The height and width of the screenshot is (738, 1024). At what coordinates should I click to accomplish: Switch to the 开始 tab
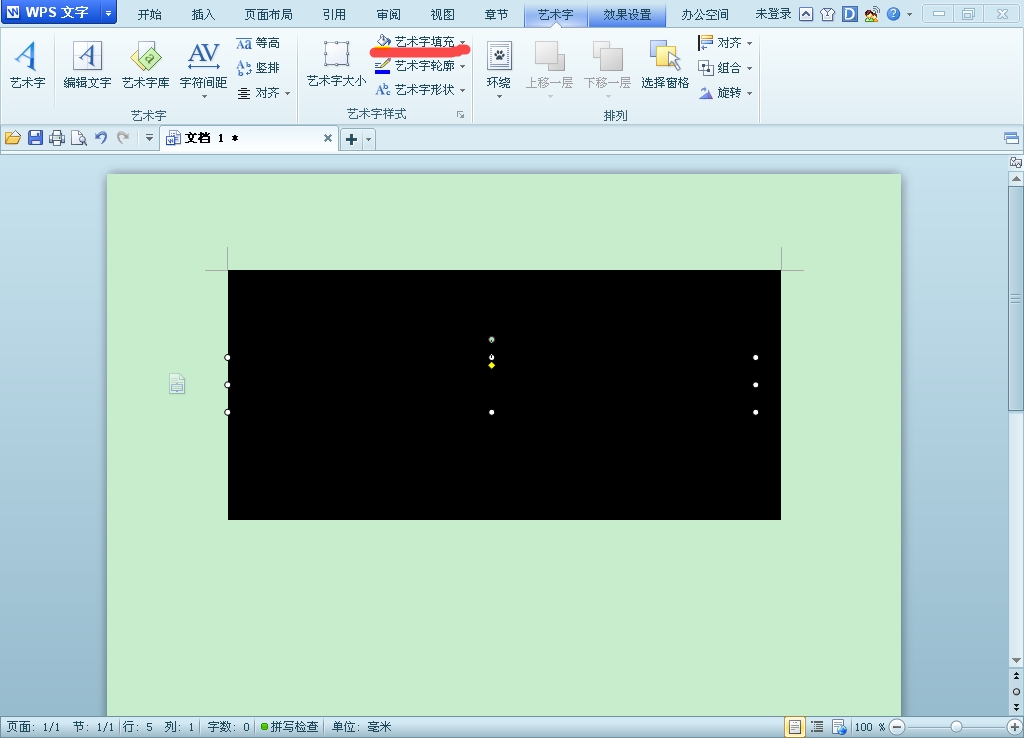[150, 14]
